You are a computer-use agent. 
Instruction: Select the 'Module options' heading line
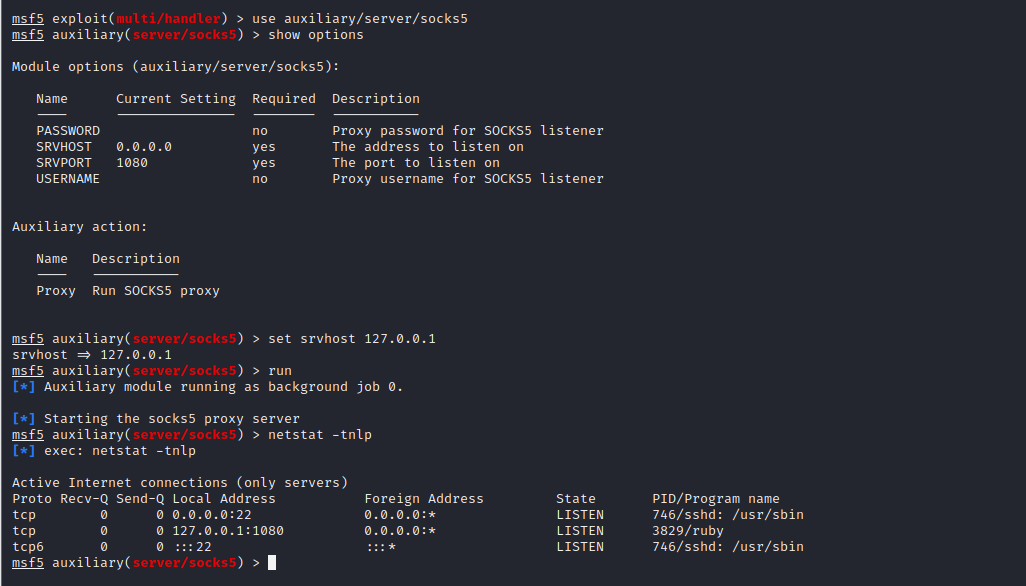175,67
